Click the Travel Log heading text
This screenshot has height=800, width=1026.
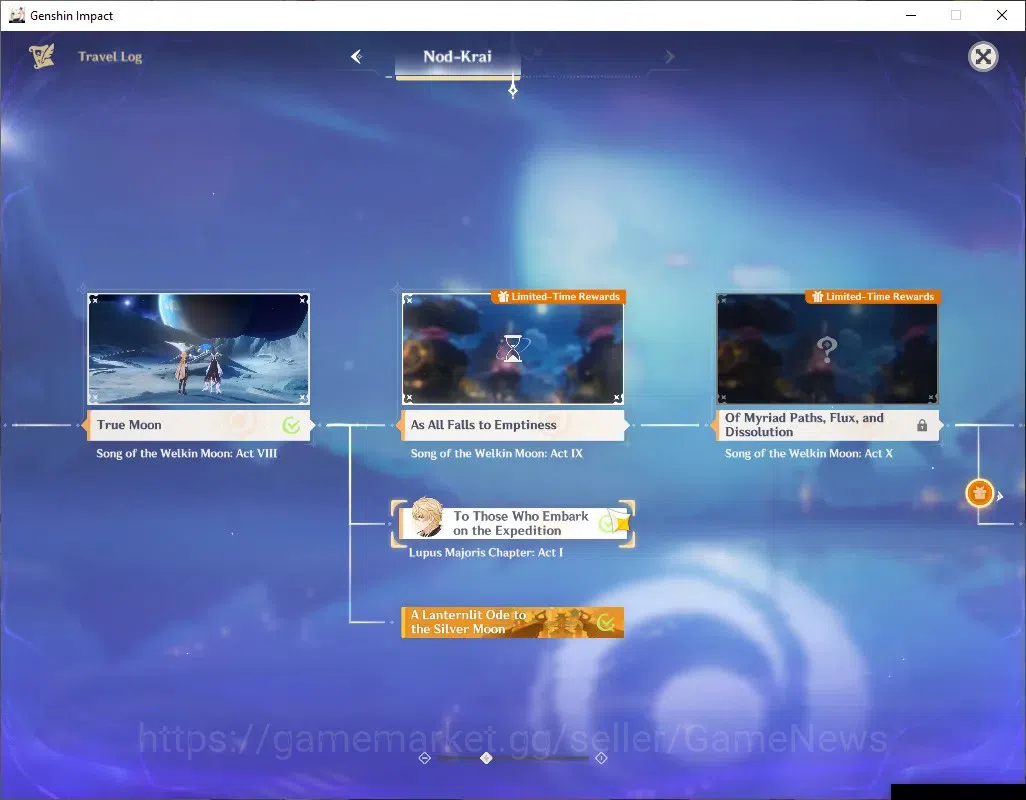(110, 57)
